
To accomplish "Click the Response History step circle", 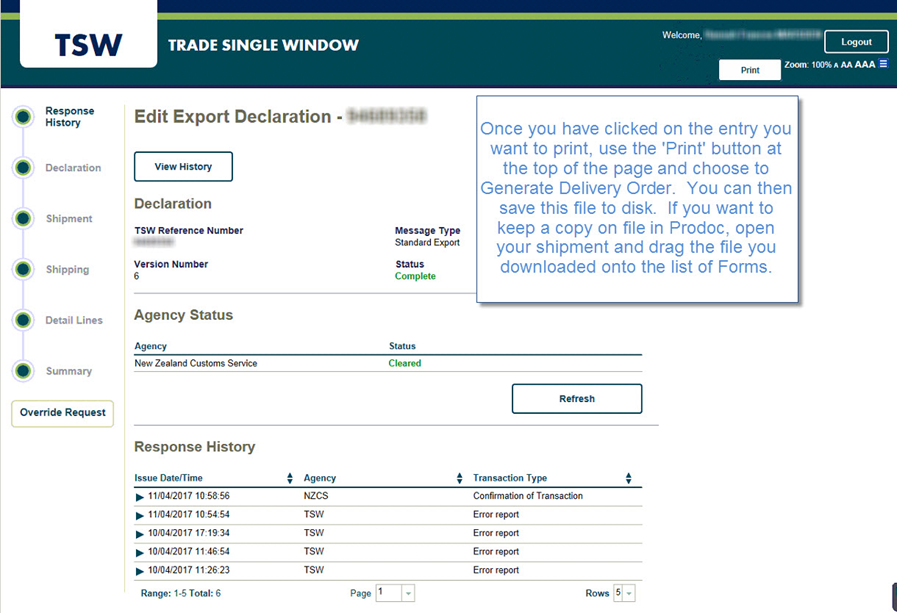I will coord(23,117).
